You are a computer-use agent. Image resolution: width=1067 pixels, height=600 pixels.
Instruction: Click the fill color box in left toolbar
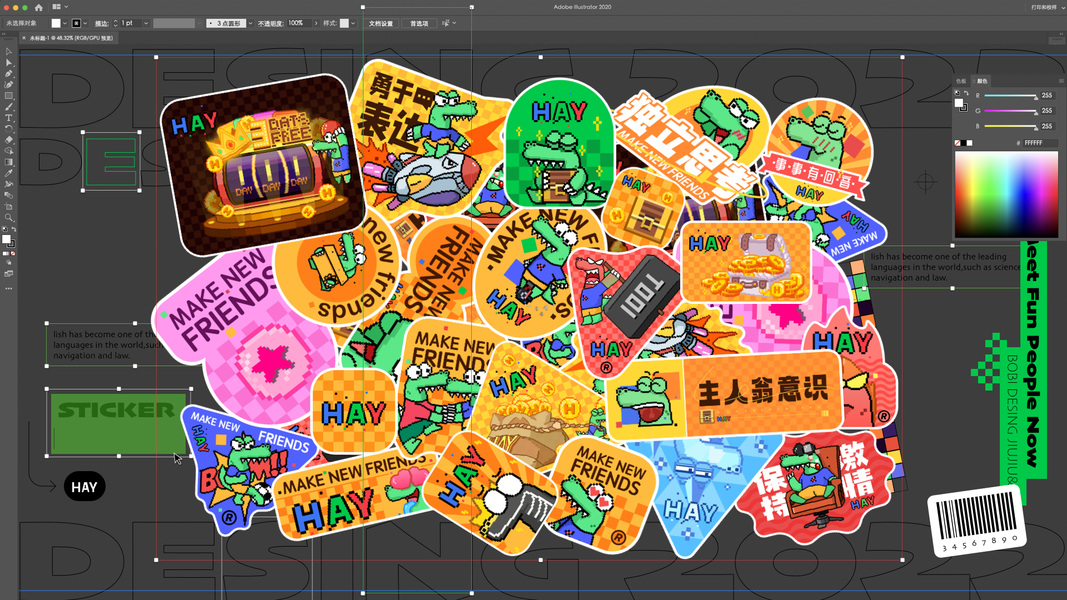tap(6, 239)
